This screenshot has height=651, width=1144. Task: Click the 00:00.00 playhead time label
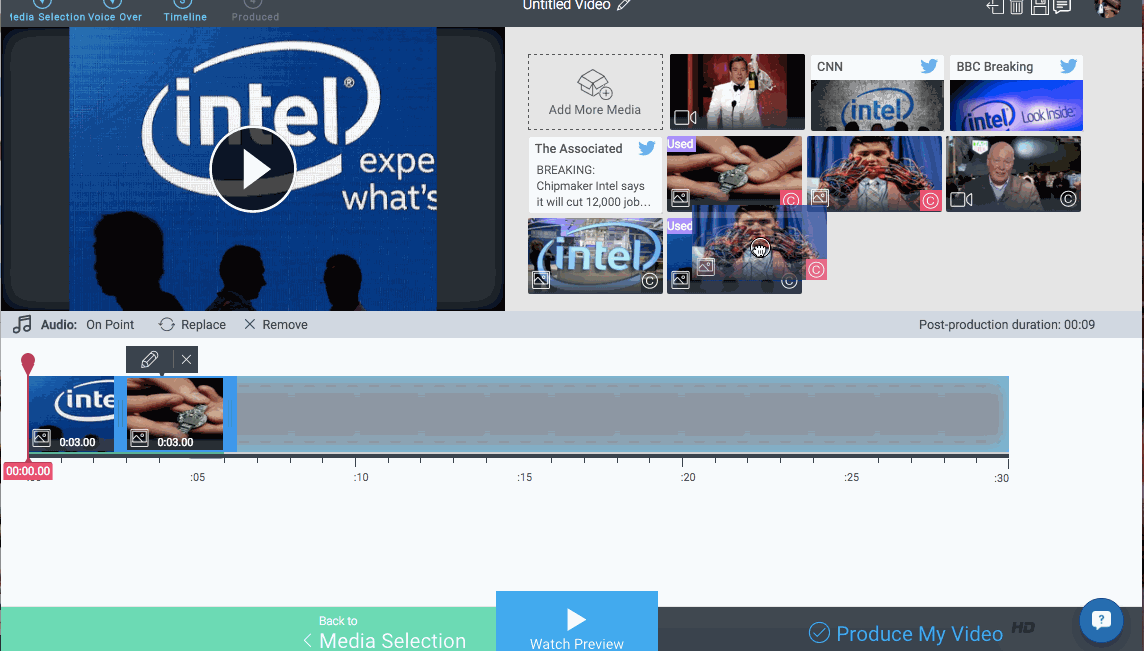tap(28, 471)
